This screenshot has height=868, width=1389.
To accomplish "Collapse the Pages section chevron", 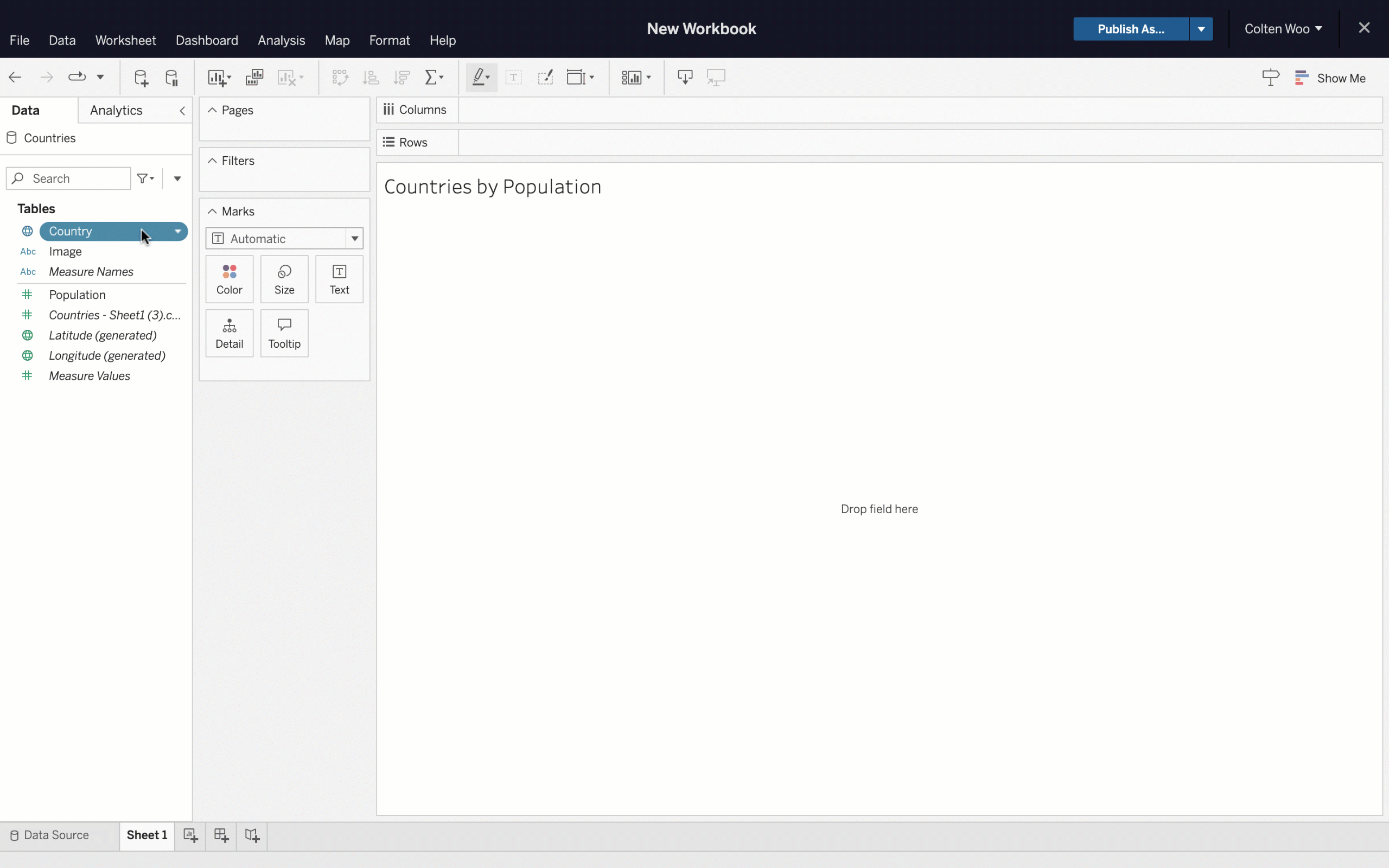I will 211,110.
